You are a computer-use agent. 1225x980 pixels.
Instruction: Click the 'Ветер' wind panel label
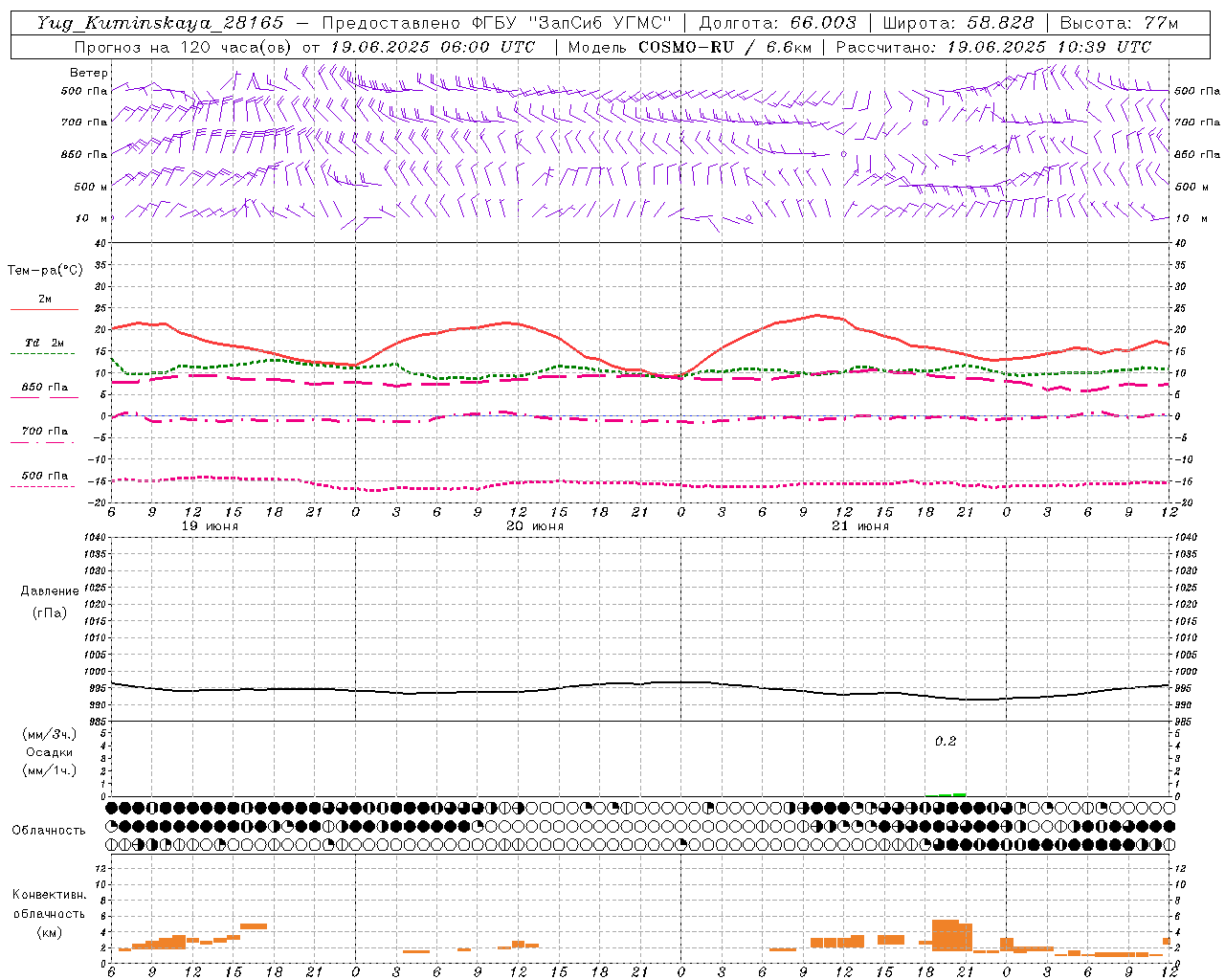(x=89, y=73)
